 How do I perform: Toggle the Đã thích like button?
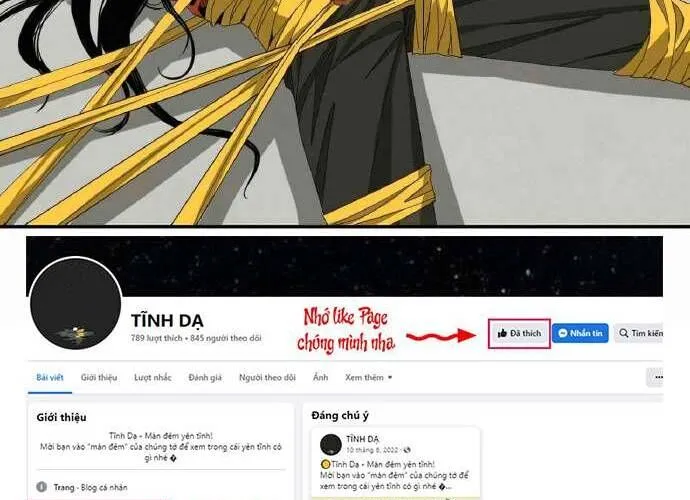pos(519,334)
